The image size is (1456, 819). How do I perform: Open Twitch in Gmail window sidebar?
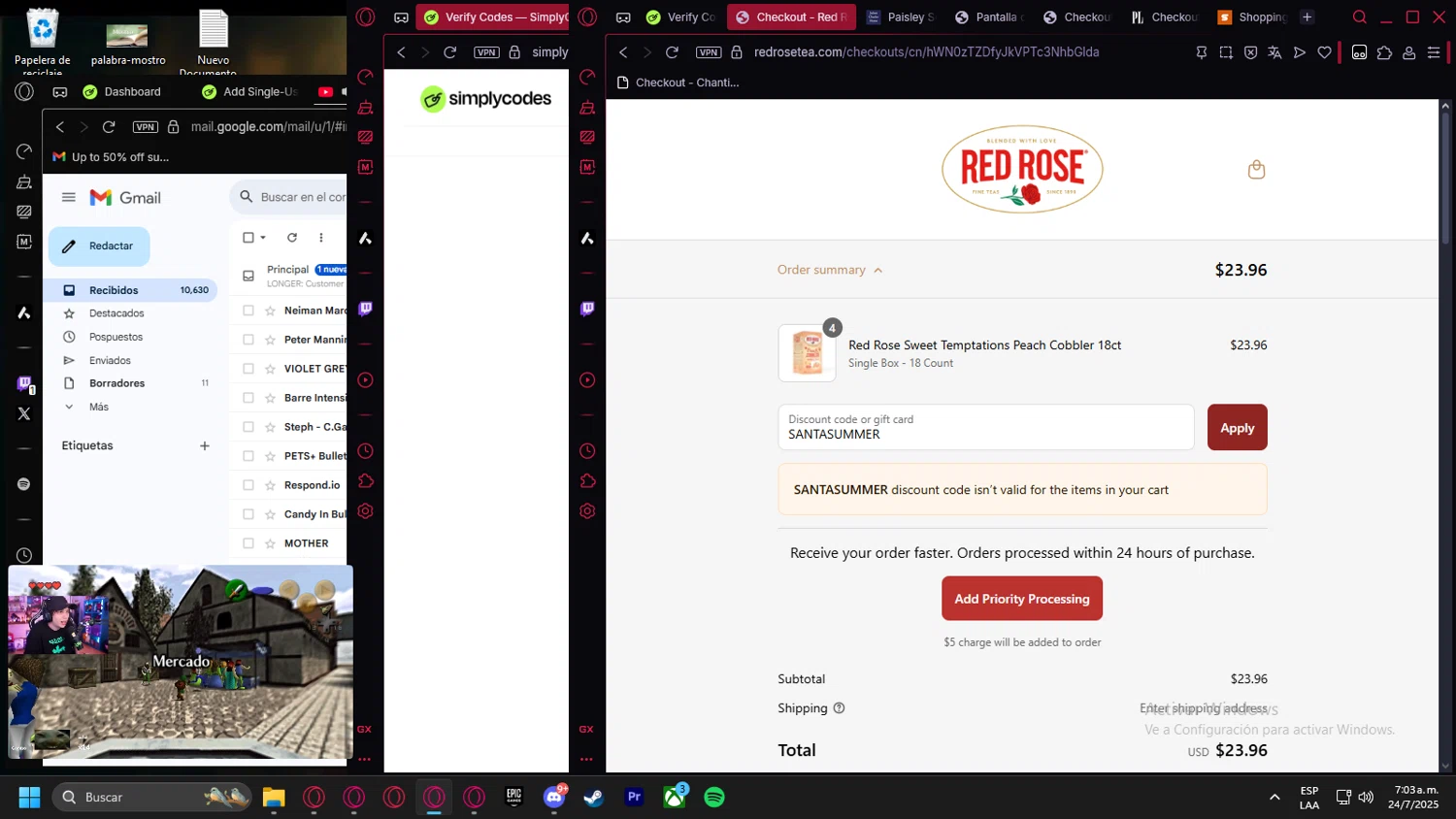tap(24, 383)
